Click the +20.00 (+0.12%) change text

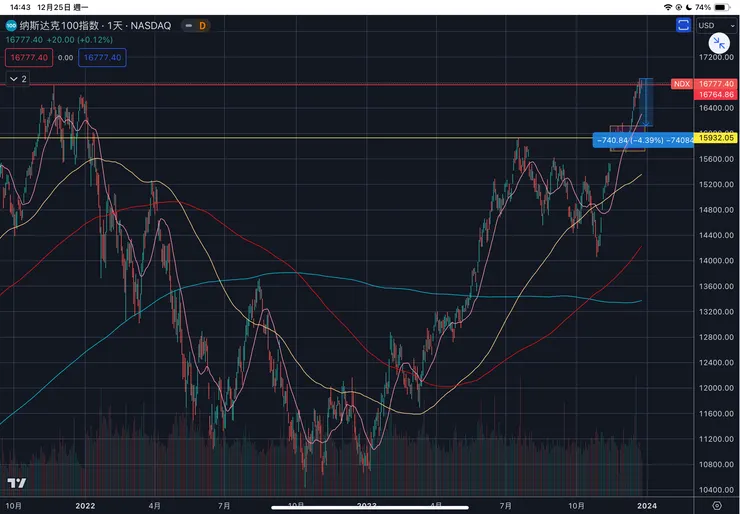[x=80, y=40]
